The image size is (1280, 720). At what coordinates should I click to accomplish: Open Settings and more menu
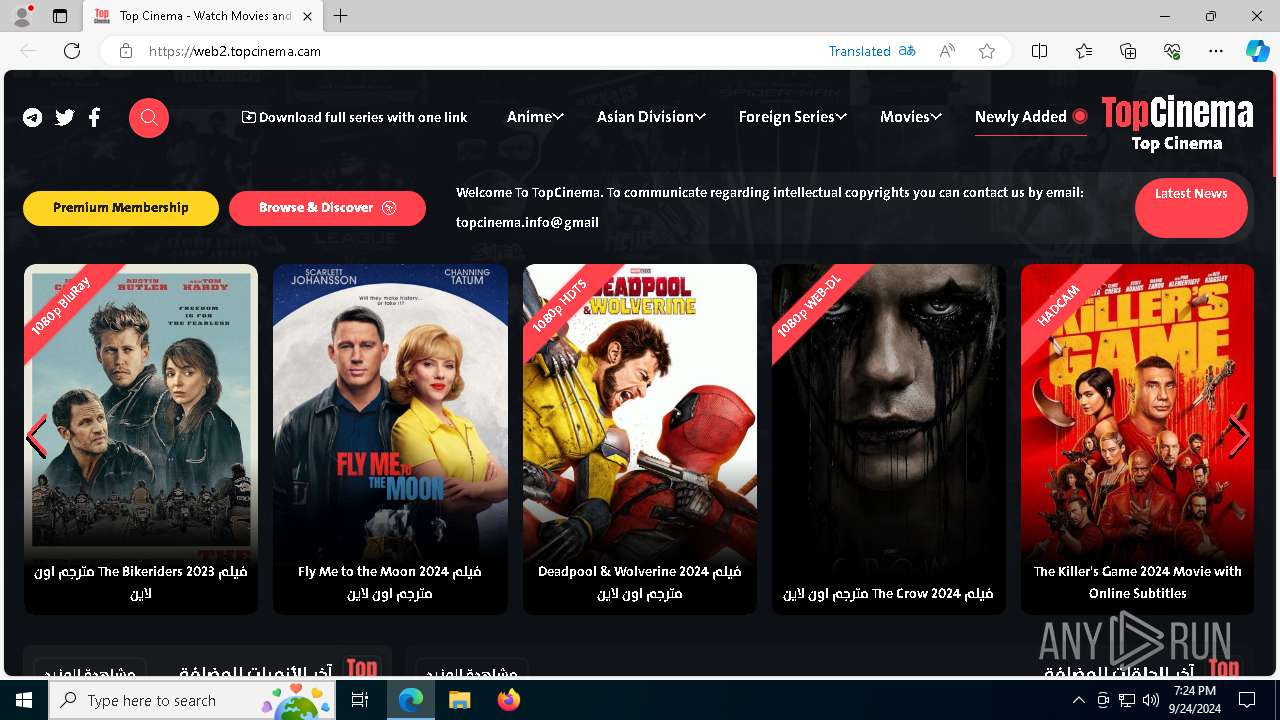1216,51
